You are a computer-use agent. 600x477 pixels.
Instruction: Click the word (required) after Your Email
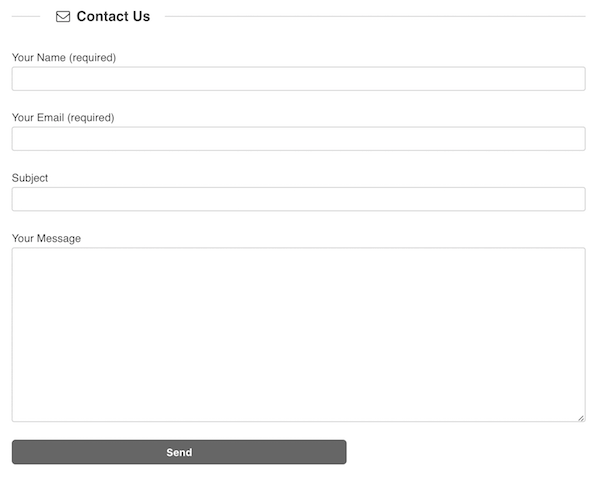[x=91, y=117]
